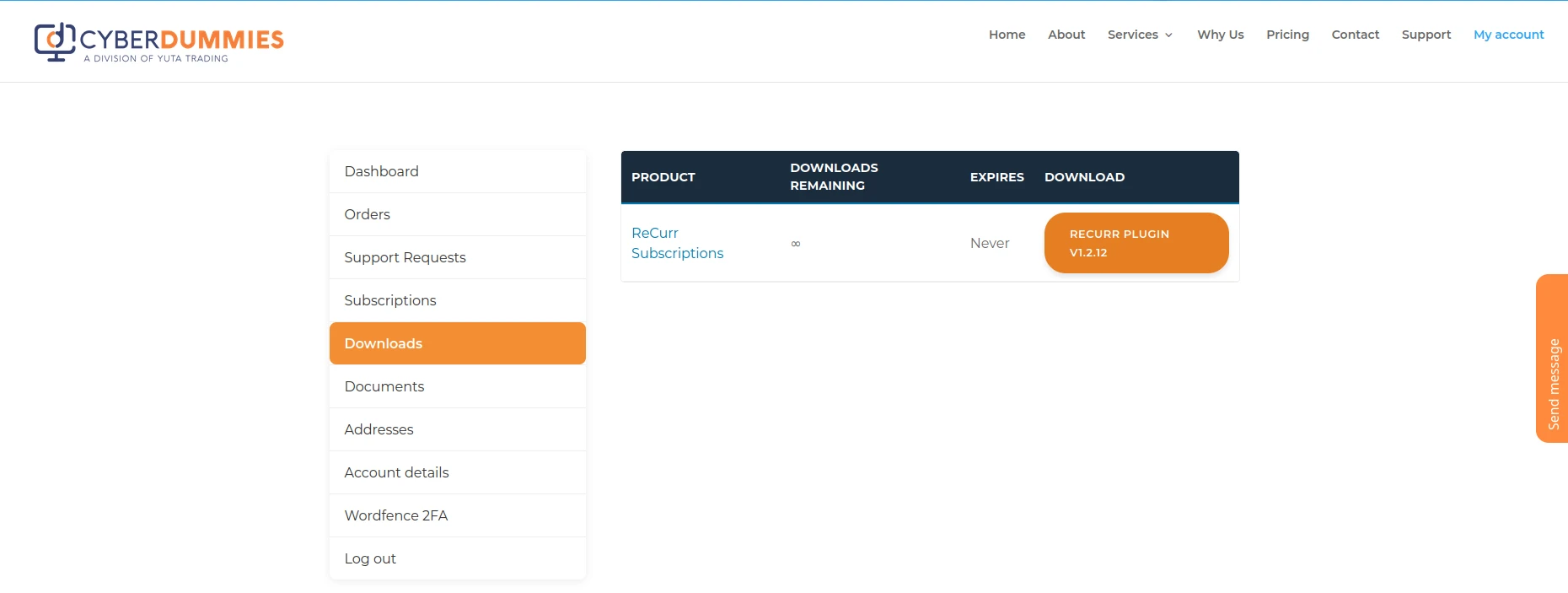
Task: Download Recurr Plugin V1.2.12
Action: point(1136,243)
